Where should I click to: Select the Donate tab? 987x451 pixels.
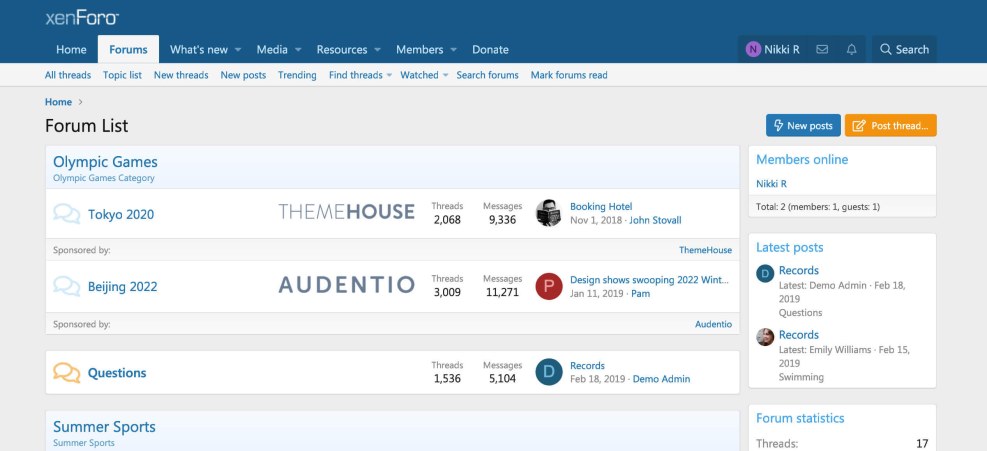(490, 50)
